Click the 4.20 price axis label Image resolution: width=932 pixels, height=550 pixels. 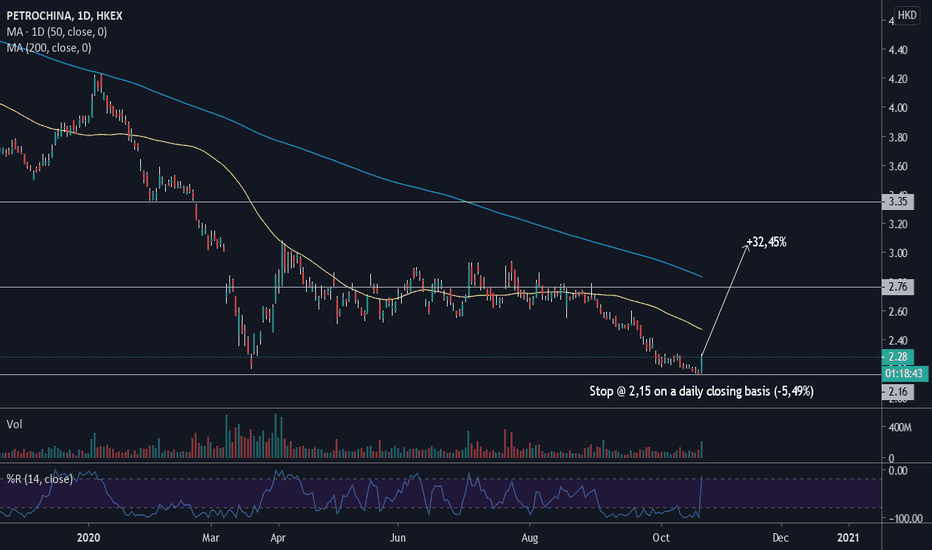point(898,79)
